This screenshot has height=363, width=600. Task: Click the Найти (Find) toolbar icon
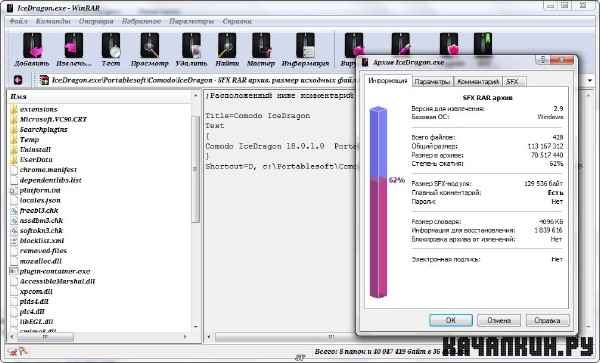coord(227,50)
